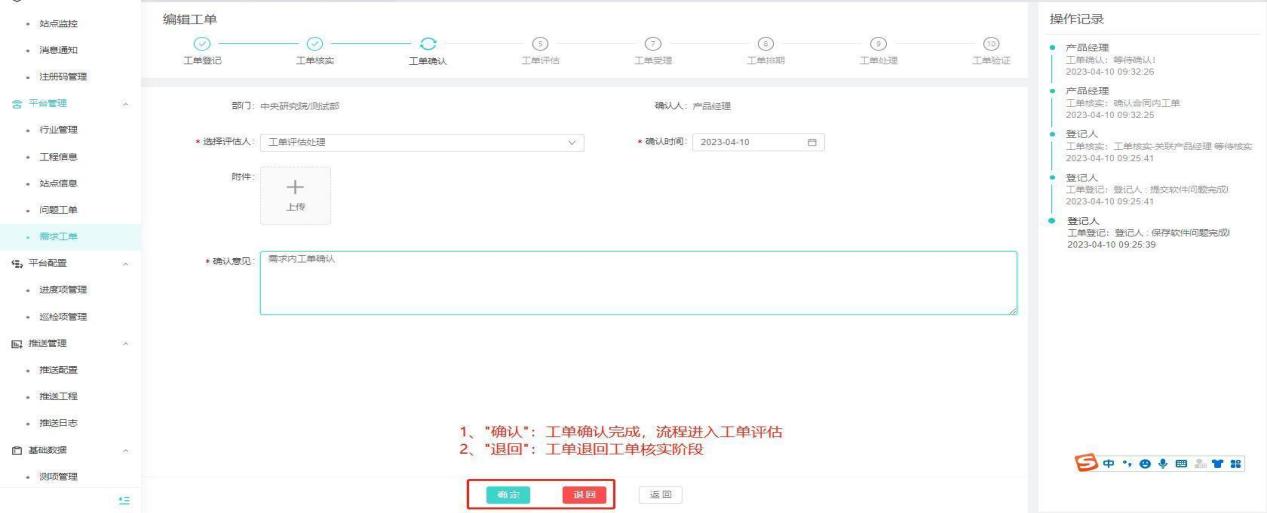Open the calendar icon in 确认时间 field
1267x513 pixels.
click(812, 142)
